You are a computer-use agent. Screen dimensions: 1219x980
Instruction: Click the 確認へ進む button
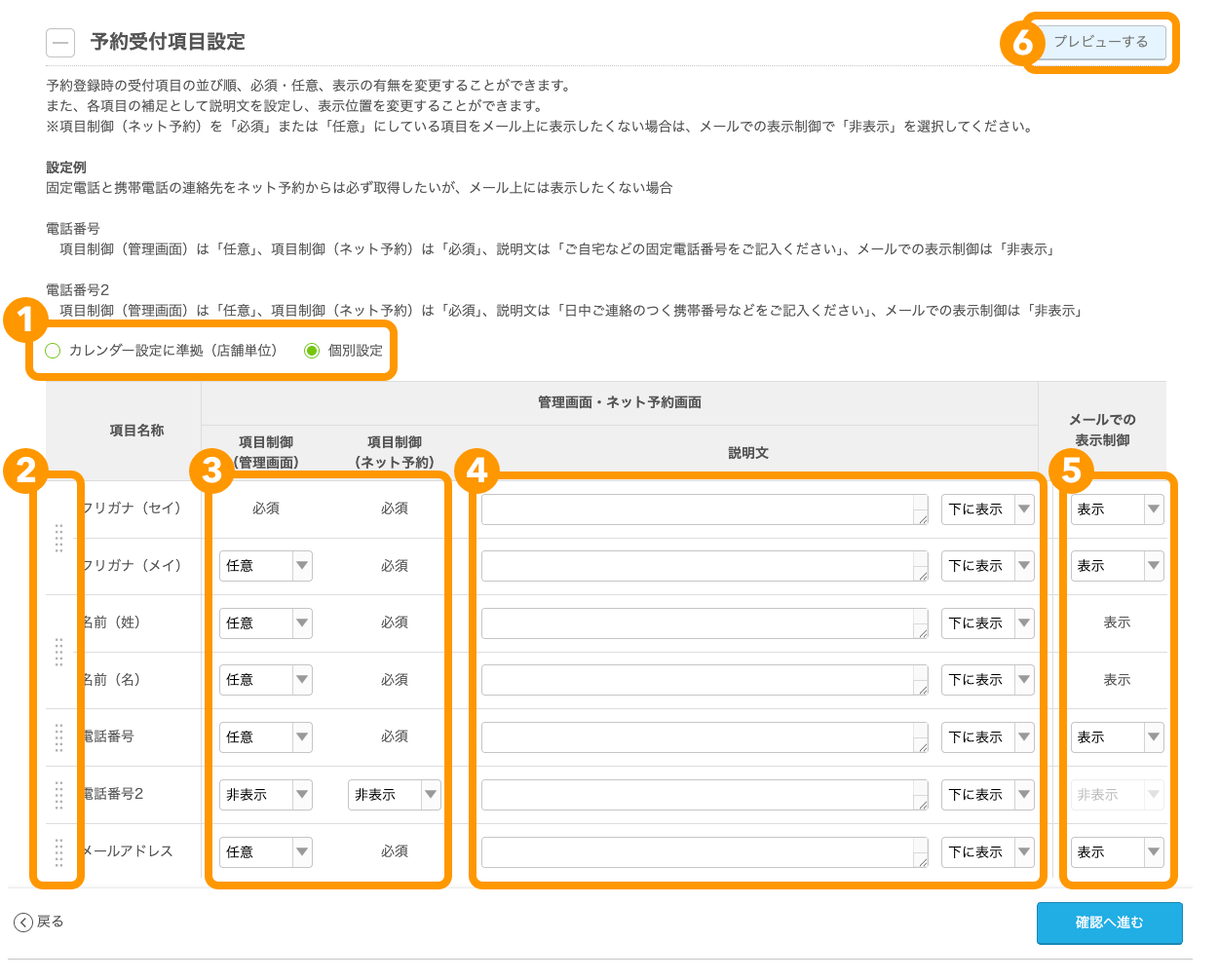[1109, 923]
